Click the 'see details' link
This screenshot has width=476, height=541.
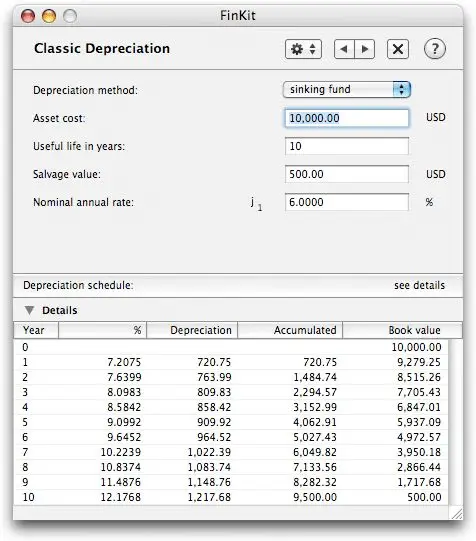[419, 285]
